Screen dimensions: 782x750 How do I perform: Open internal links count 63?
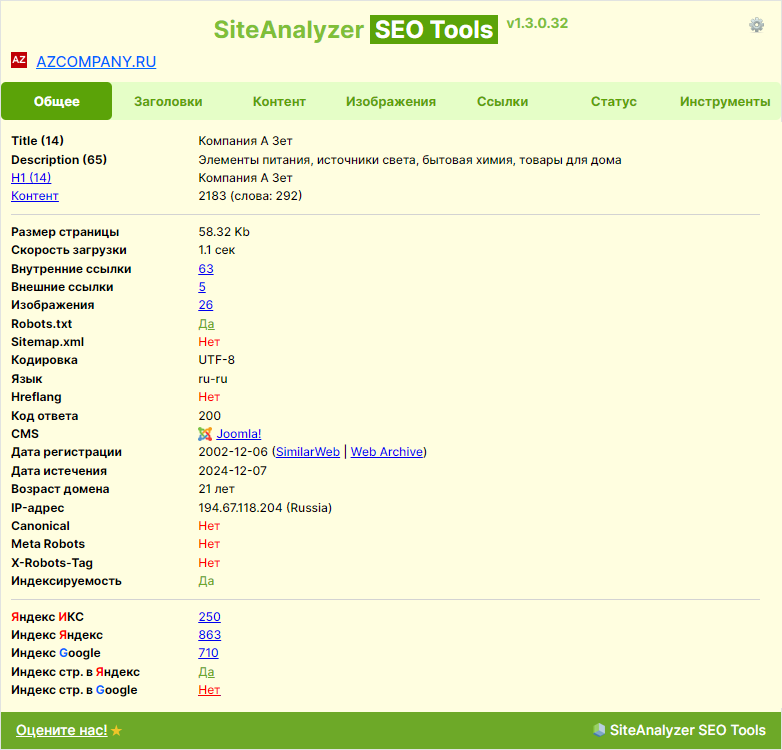pyautogui.click(x=206, y=269)
